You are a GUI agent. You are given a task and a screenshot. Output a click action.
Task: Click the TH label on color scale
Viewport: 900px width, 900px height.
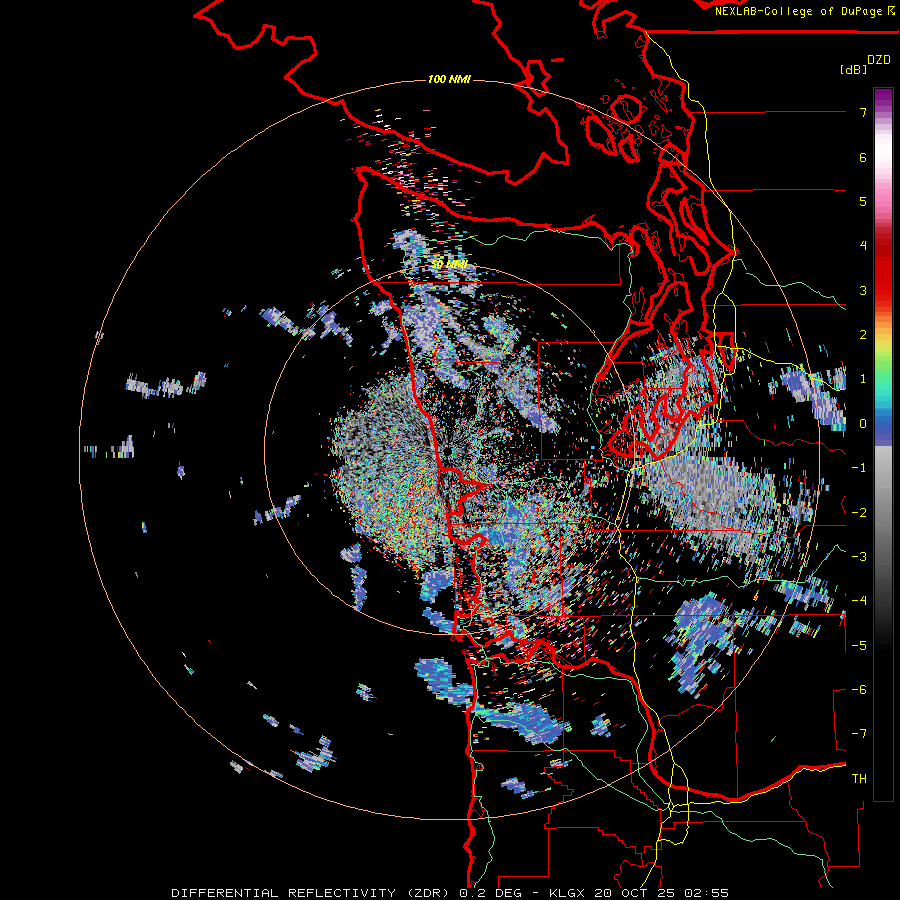point(859,779)
